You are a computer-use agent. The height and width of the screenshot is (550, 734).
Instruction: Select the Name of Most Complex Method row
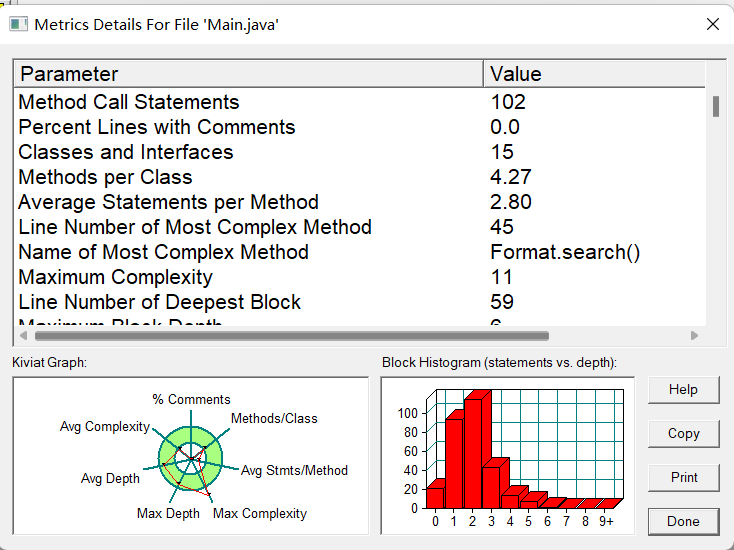pos(360,252)
